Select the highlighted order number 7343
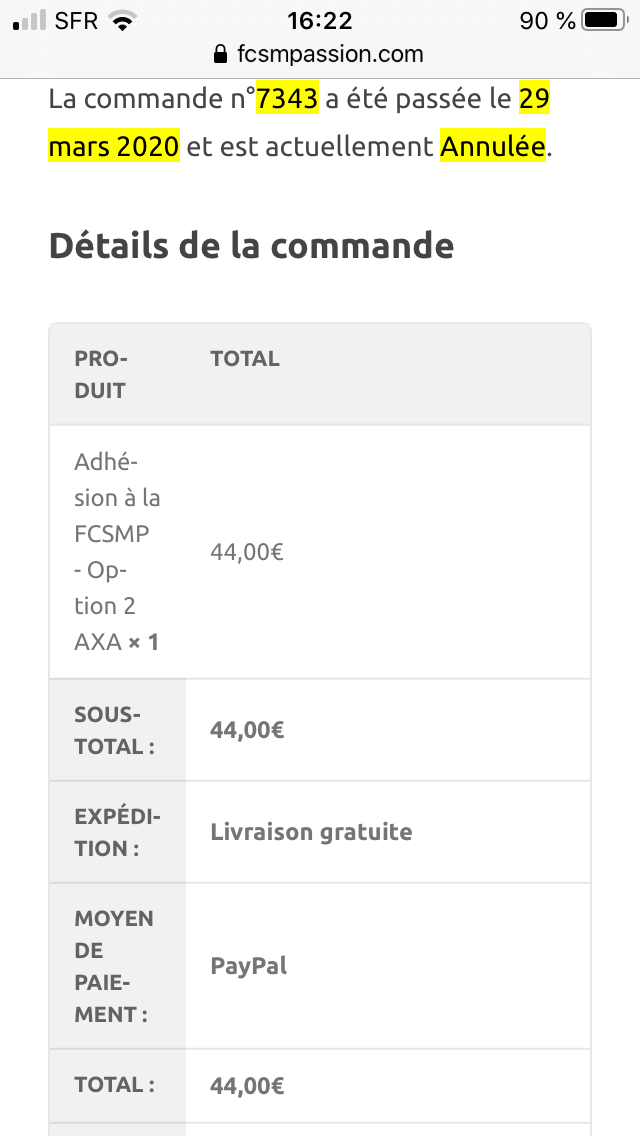The image size is (640, 1136). pos(287,99)
